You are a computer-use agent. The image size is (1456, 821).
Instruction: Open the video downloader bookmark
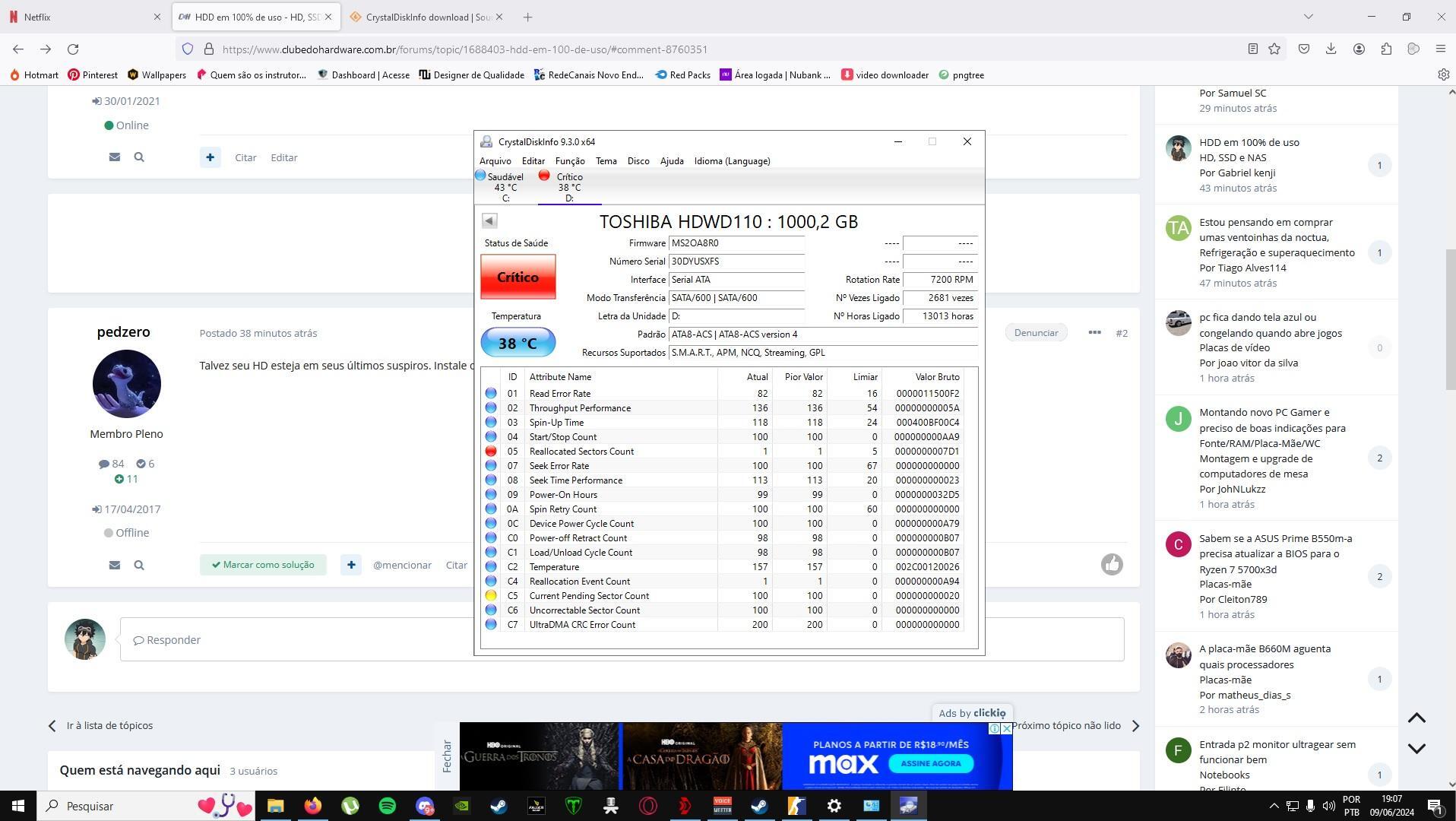point(885,74)
